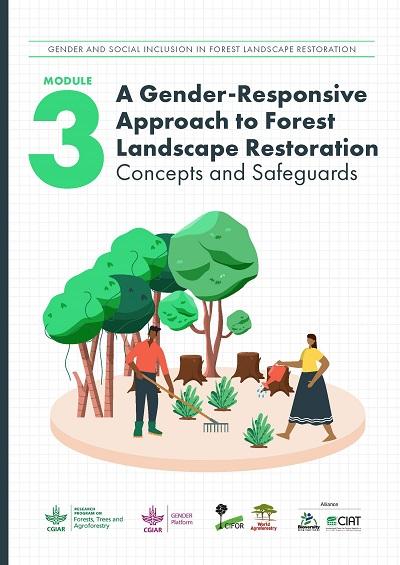Click subtitle Concepts and Safeguards
The width and height of the screenshot is (400, 565).
(237, 173)
